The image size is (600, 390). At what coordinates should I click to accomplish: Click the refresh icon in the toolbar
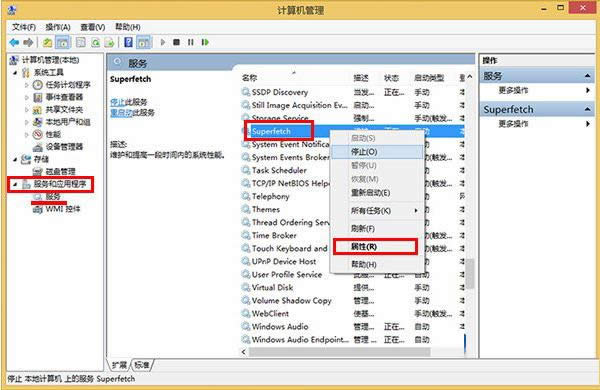(x=95, y=42)
